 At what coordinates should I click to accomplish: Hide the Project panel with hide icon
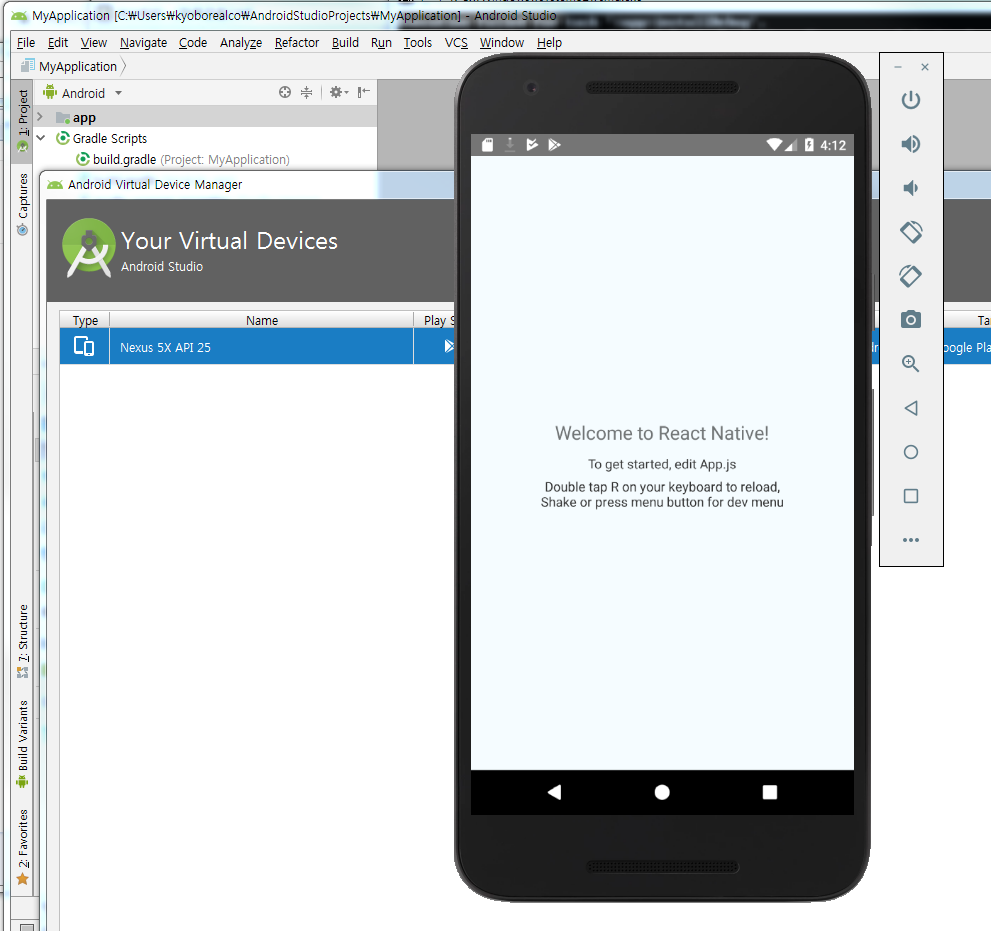tap(363, 92)
